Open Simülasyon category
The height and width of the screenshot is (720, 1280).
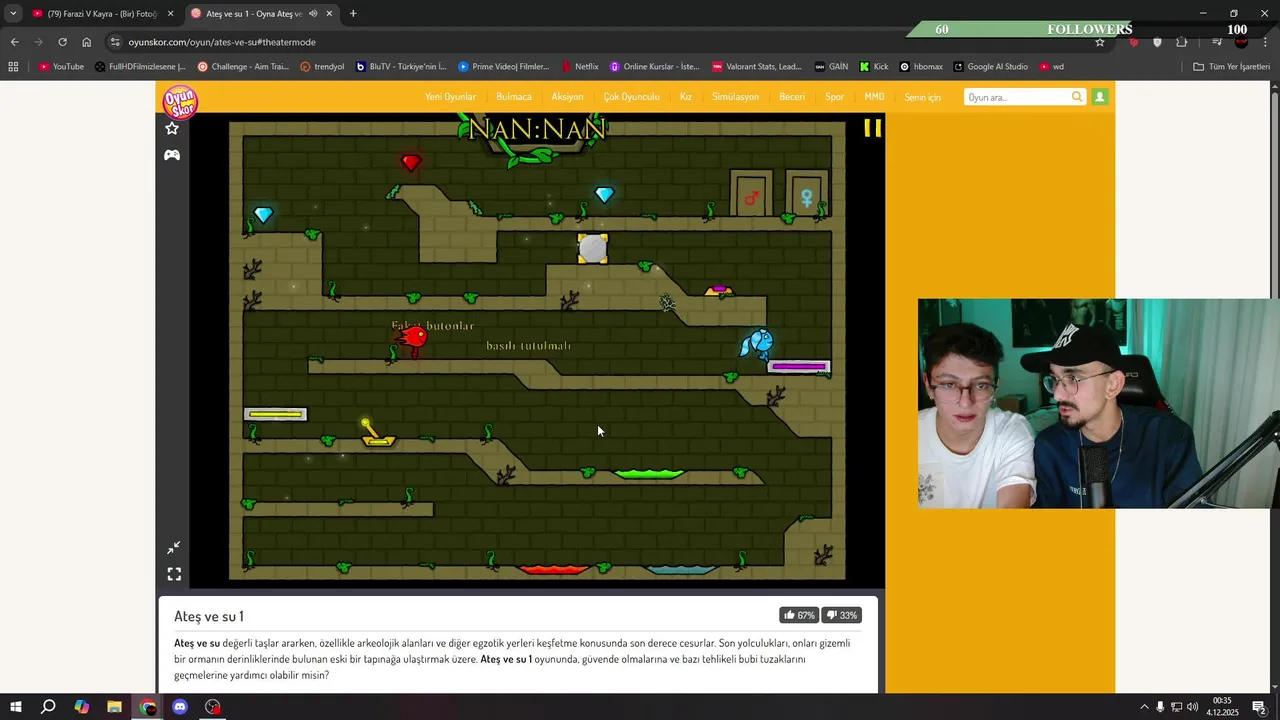pos(735,97)
